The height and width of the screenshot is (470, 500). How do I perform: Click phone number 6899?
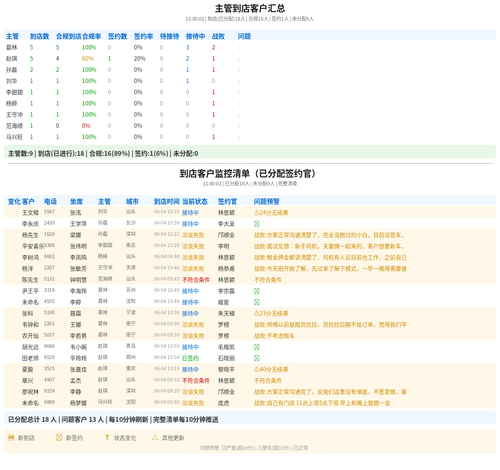(49, 402)
